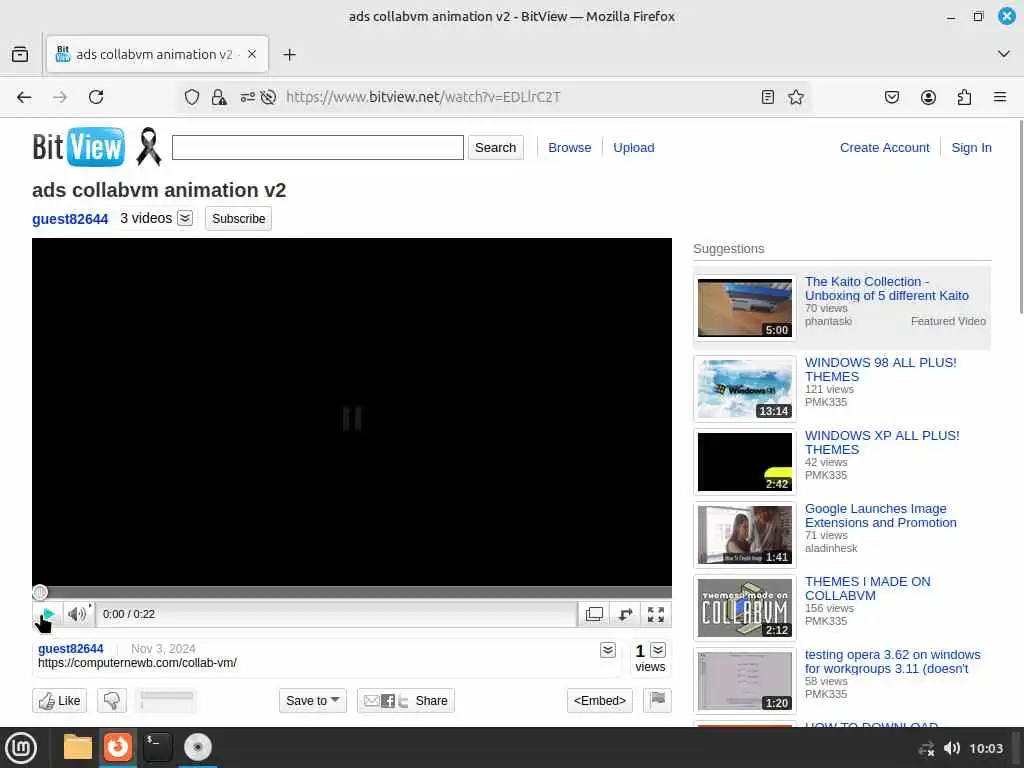Open guest82644 channel link below title
Image resolution: width=1024 pixels, height=768 pixels.
click(70, 219)
